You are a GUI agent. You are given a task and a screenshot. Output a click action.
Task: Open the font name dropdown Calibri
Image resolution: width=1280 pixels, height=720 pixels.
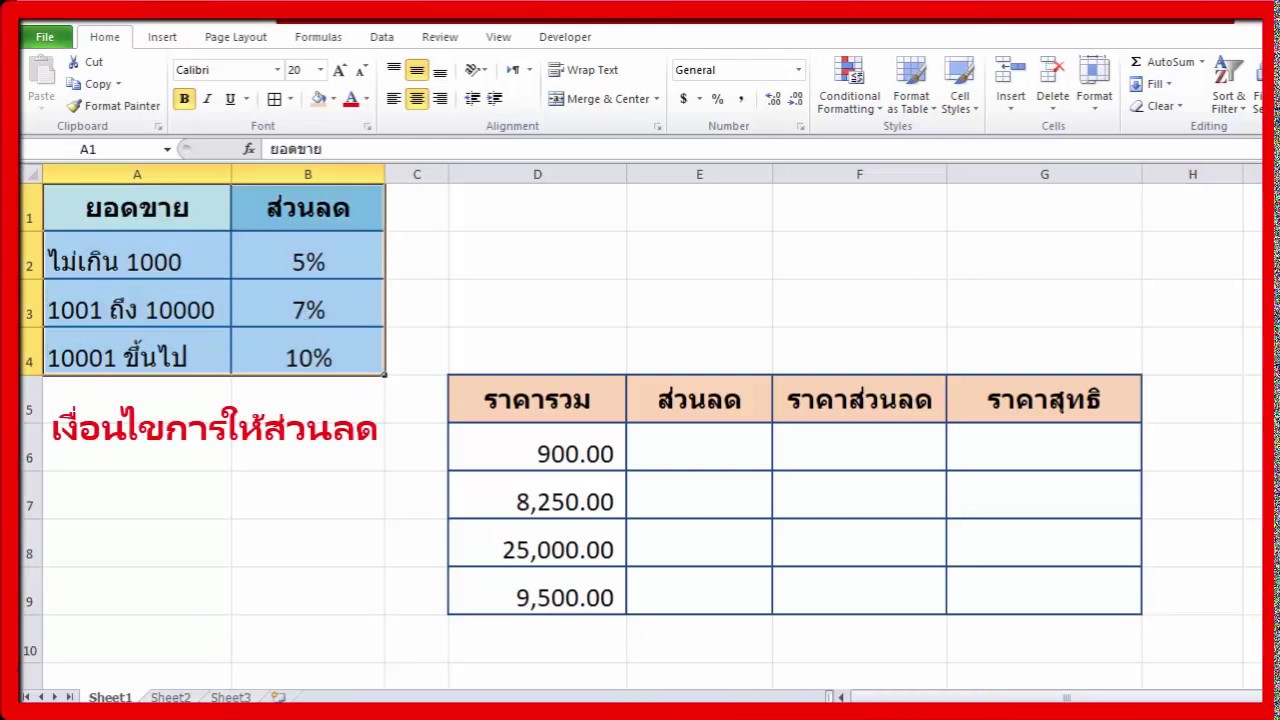click(x=277, y=70)
